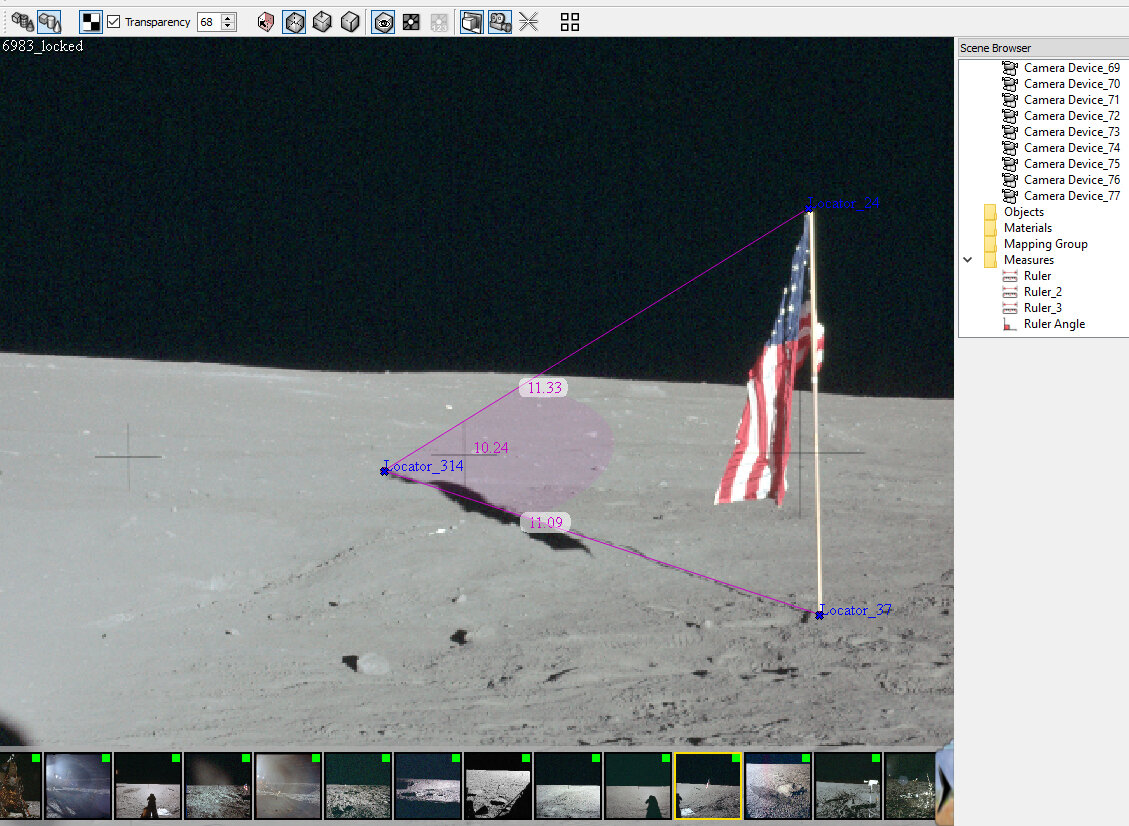Select Camera Device_73 in Scene Browser
The image size is (1129, 826).
click(x=1071, y=132)
